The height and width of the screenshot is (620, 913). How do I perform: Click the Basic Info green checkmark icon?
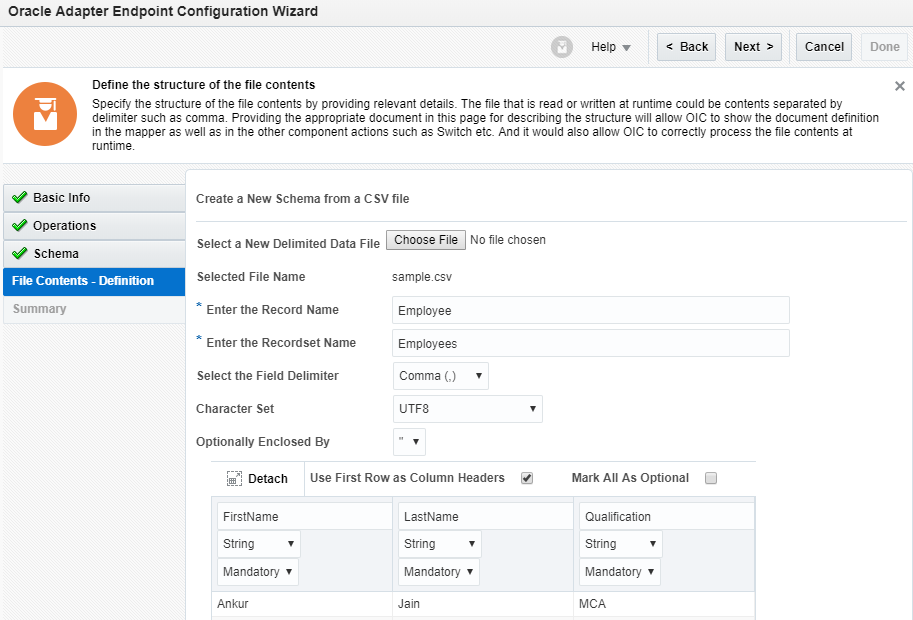[x=19, y=198]
